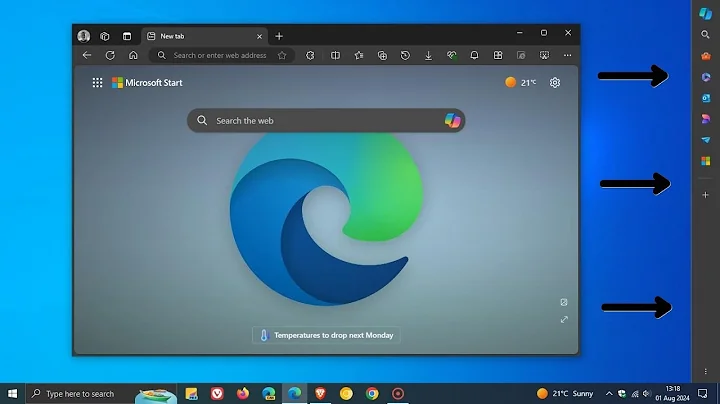
Task: Launch Firefox from the taskbar
Action: point(243,393)
